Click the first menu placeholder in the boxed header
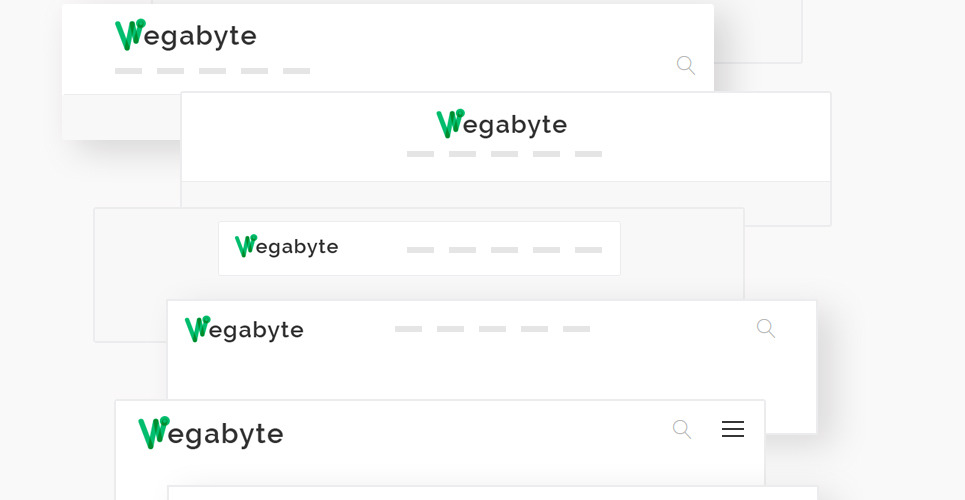The image size is (965, 500). [420, 250]
